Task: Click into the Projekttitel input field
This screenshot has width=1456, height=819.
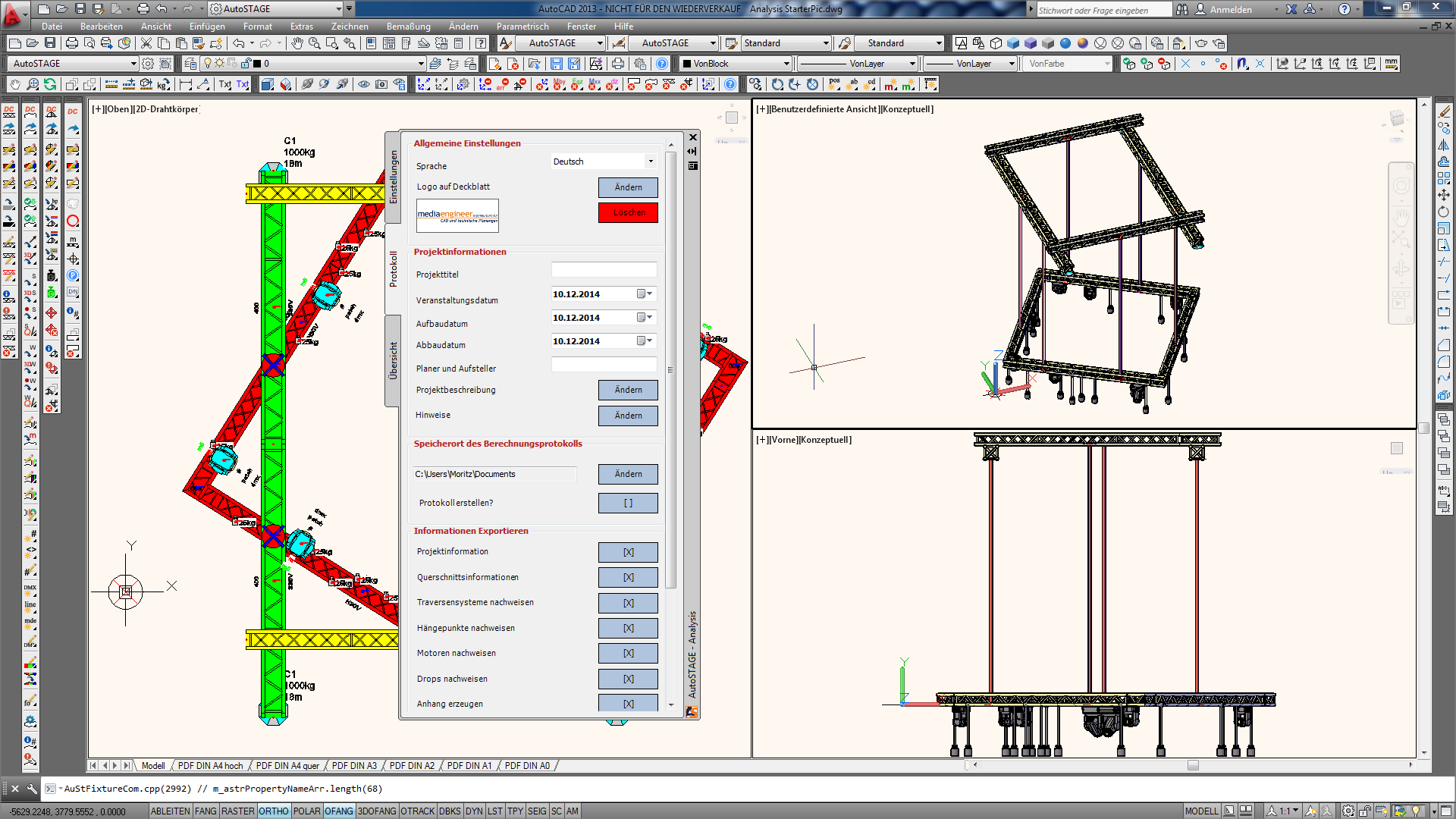Action: click(604, 271)
